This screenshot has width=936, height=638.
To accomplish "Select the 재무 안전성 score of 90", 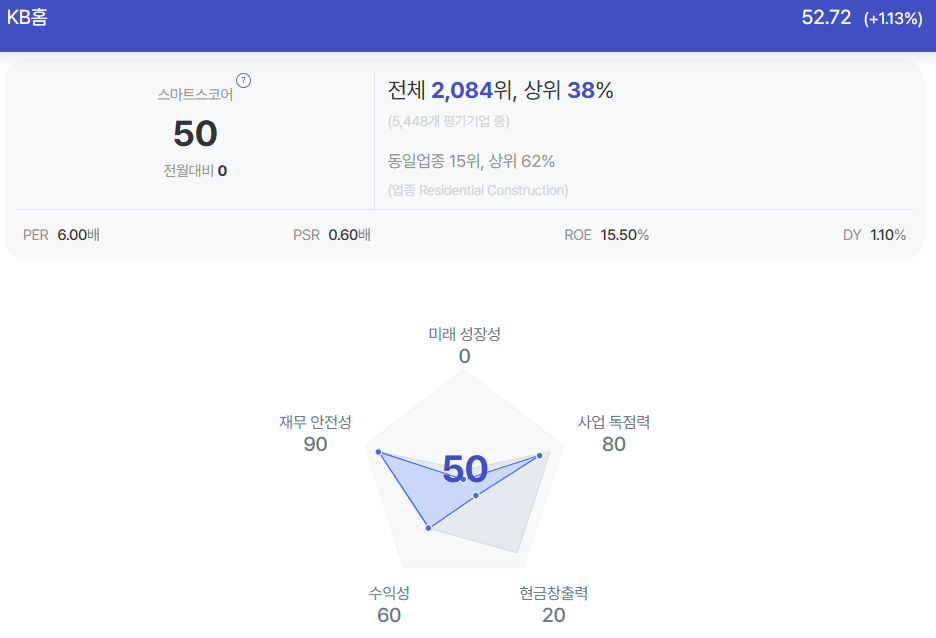I will pos(315,445).
